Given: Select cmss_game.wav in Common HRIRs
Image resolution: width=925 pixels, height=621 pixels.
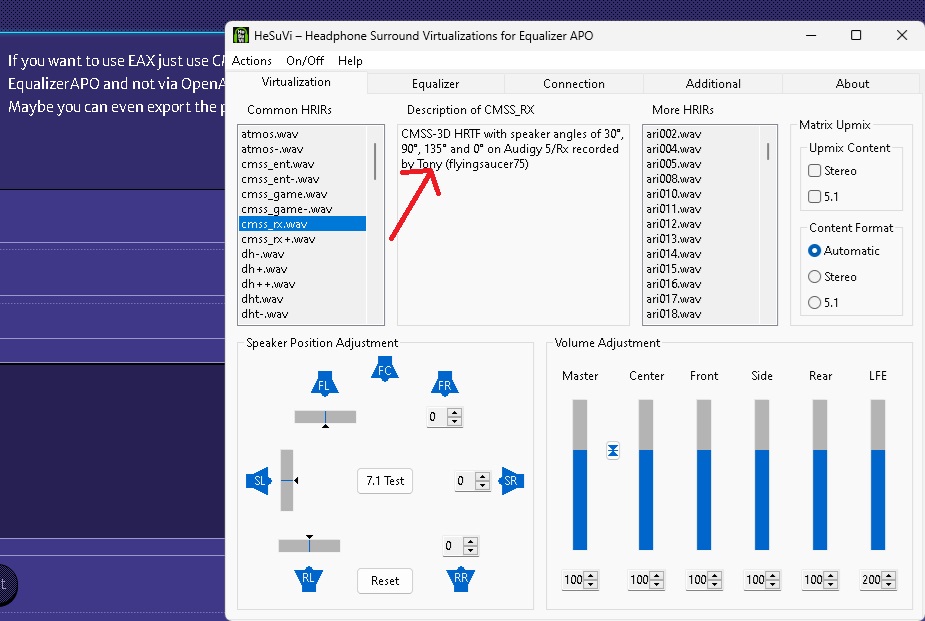Looking at the screenshot, I should (x=302, y=194).
